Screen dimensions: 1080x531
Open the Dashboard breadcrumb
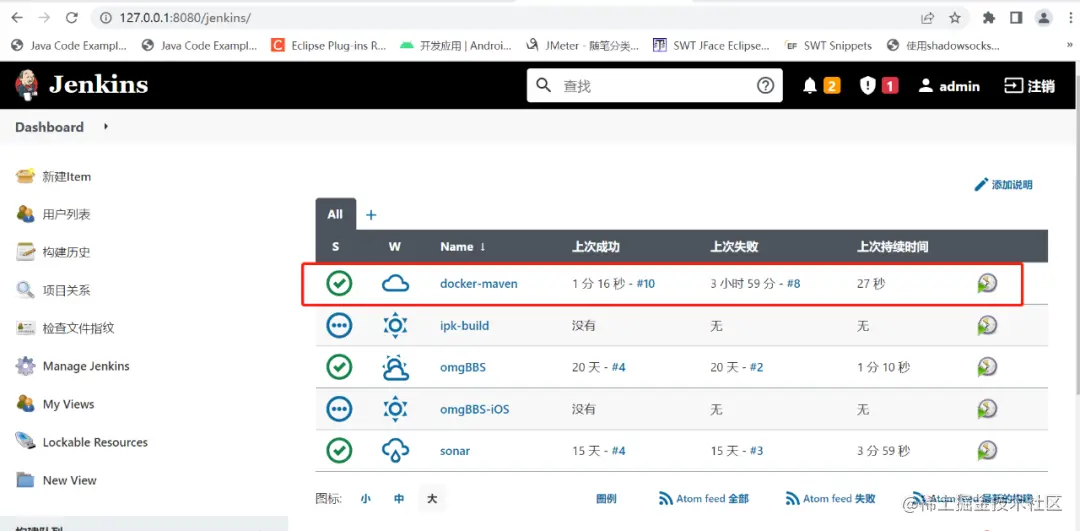[49, 127]
